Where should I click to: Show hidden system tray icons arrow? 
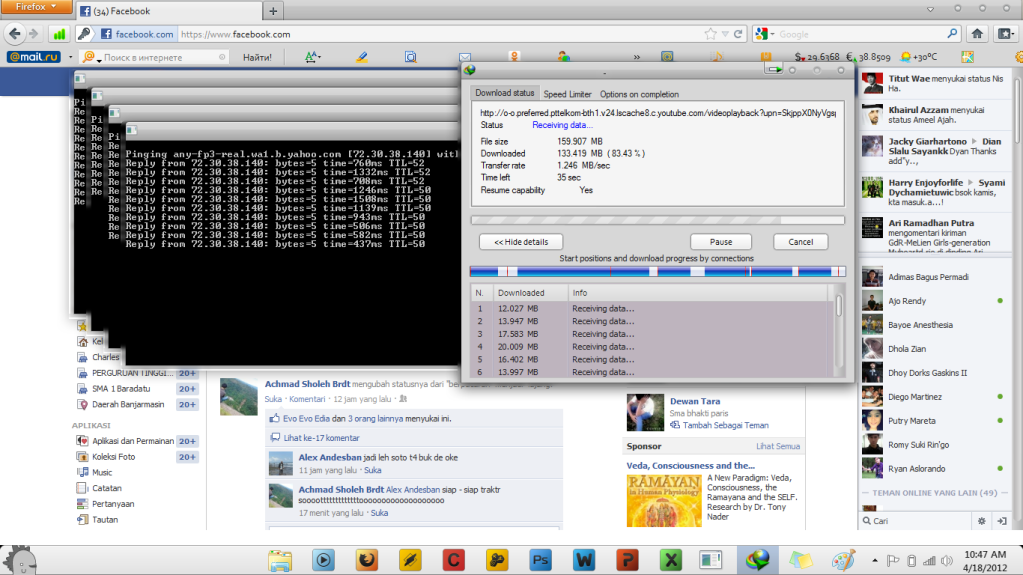pyautogui.click(x=875, y=560)
